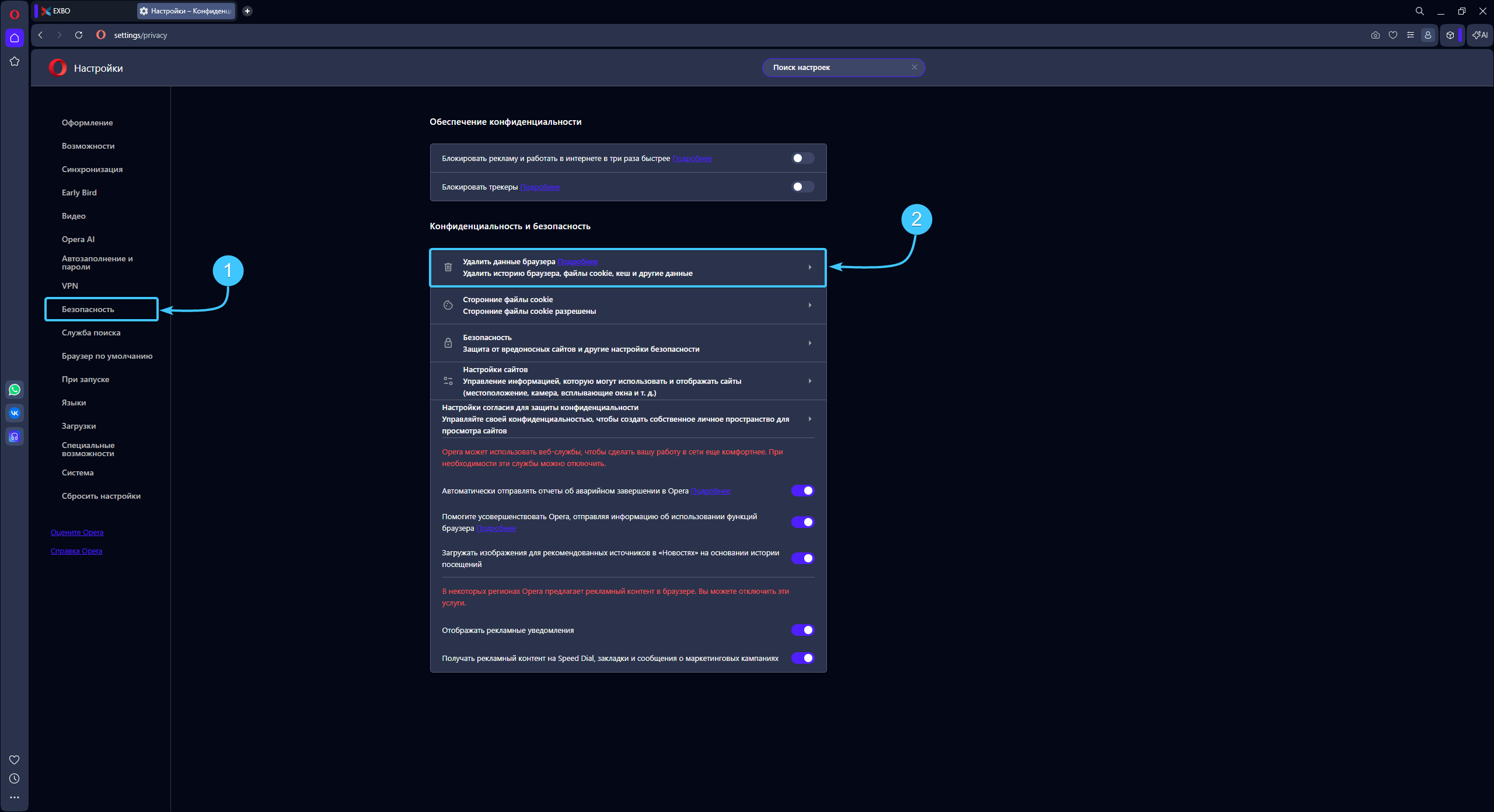Image resolution: width=1494 pixels, height=812 pixels.
Task: Select VPN in settings sidebar
Action: 70,286
